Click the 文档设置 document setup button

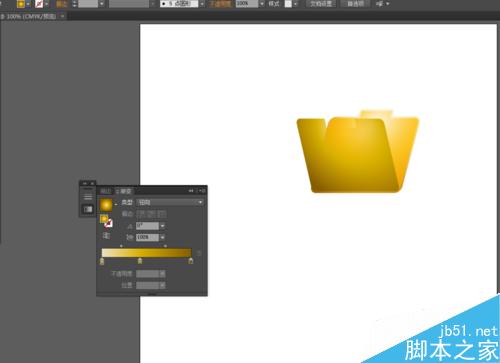coord(321,4)
